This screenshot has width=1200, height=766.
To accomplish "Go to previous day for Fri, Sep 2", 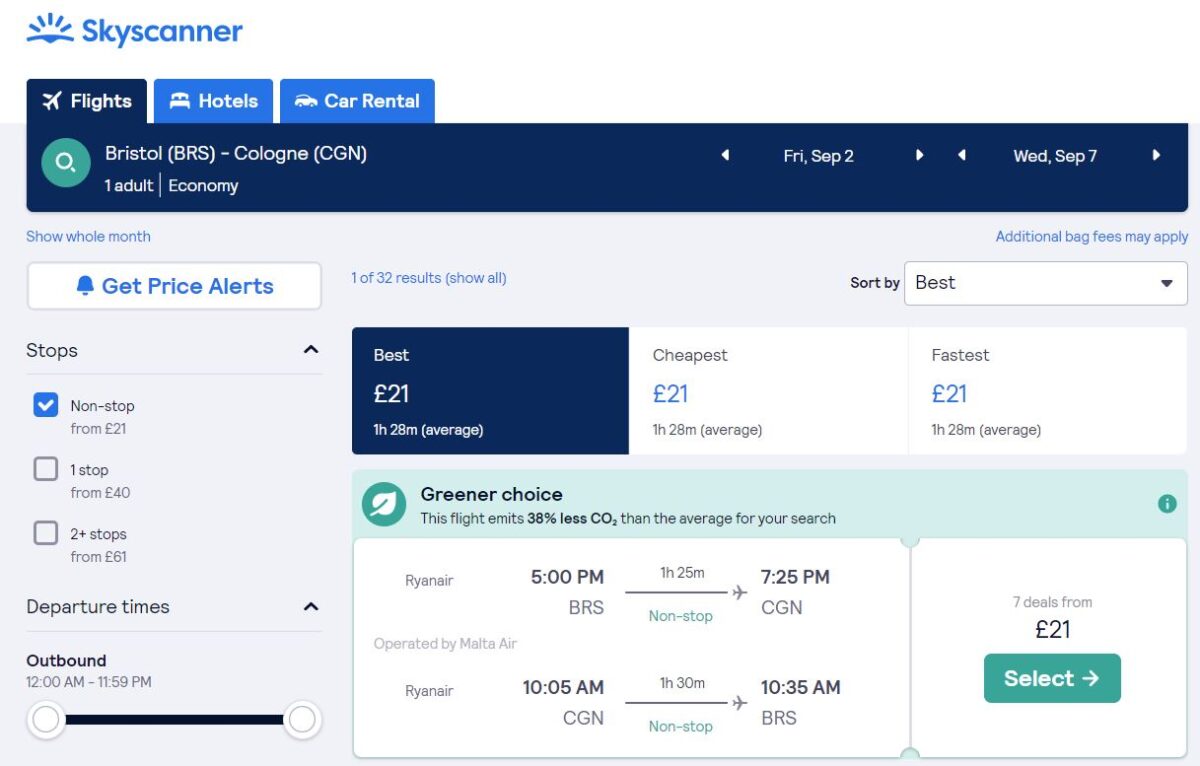I will (x=725, y=156).
